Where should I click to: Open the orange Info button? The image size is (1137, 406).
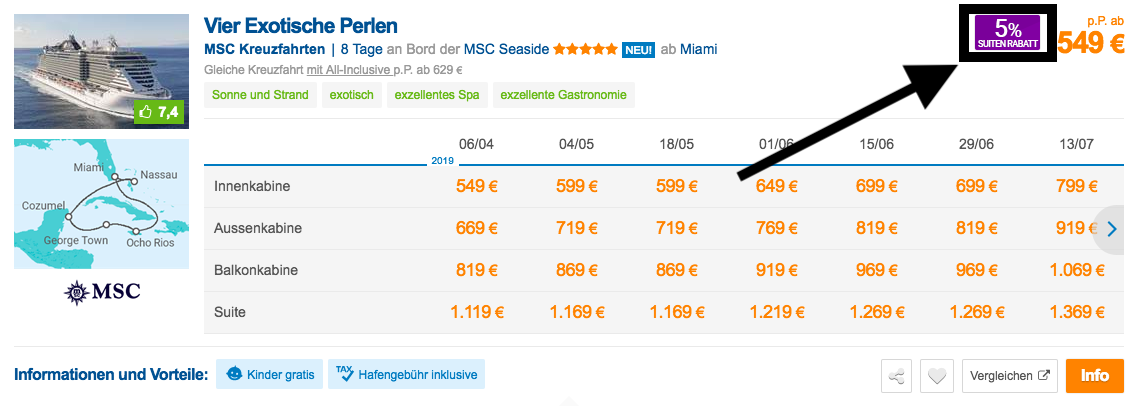click(x=1094, y=376)
